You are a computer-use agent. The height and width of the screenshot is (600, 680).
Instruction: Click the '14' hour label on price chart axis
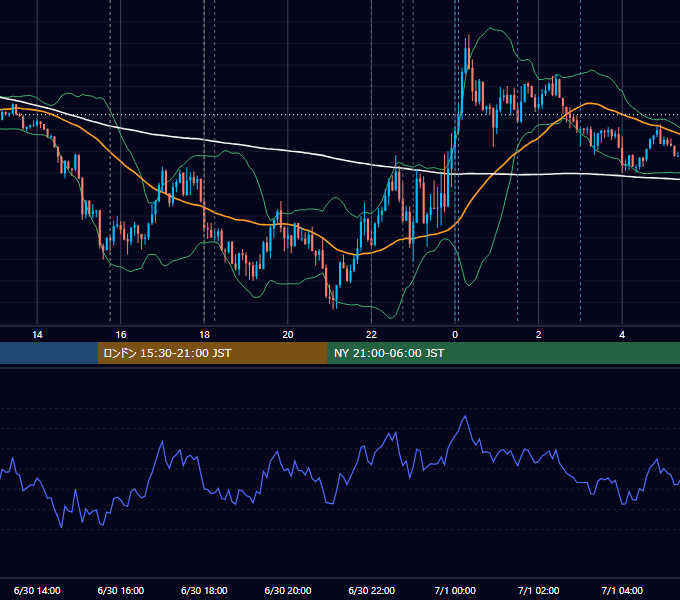pyautogui.click(x=37, y=335)
